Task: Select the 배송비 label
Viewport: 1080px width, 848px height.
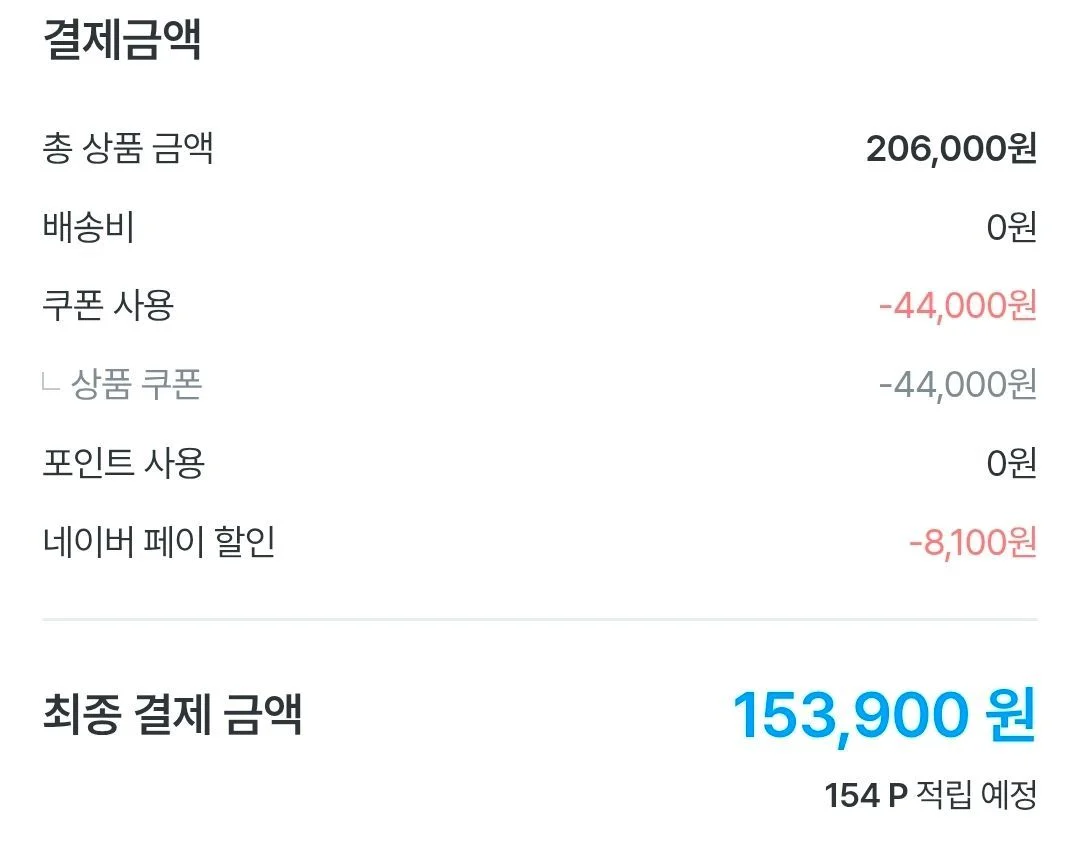Action: coord(88,227)
